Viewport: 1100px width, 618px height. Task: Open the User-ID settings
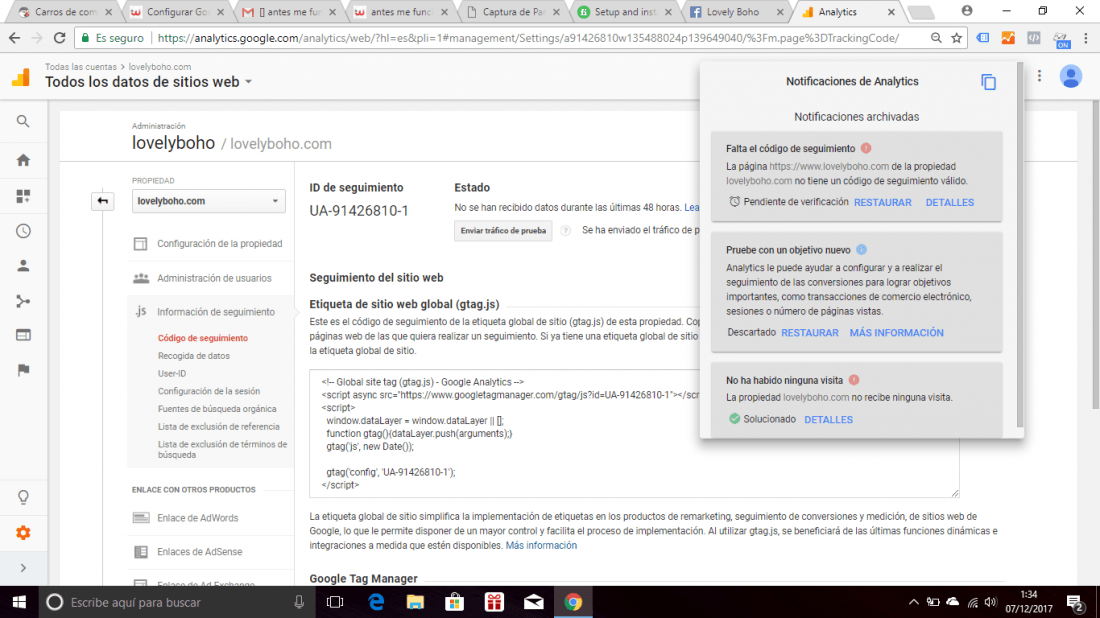point(172,374)
